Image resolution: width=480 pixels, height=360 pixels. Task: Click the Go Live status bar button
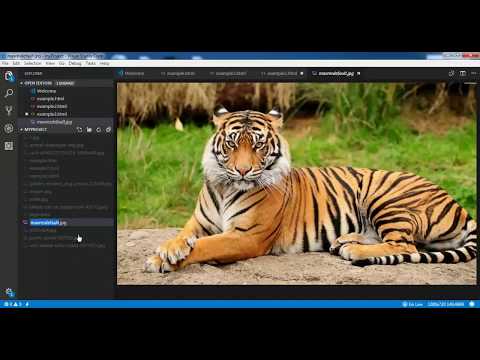coord(412,304)
